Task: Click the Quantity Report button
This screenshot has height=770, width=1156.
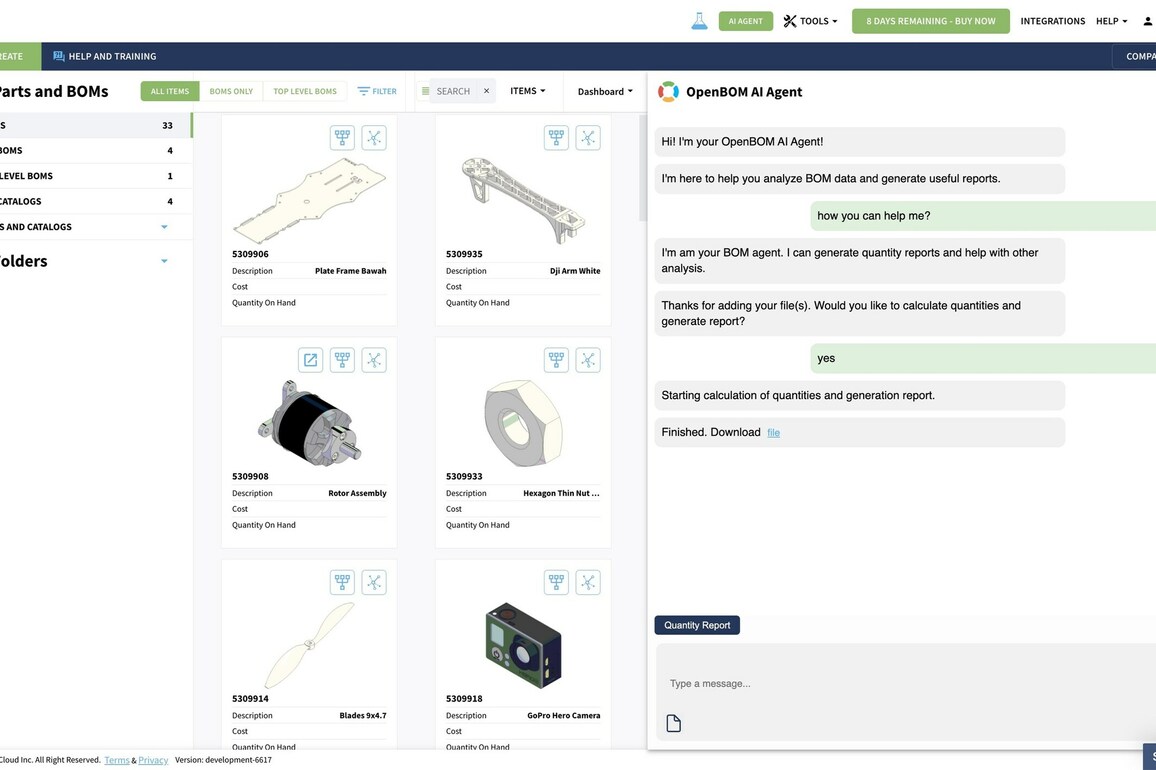Action: point(697,625)
